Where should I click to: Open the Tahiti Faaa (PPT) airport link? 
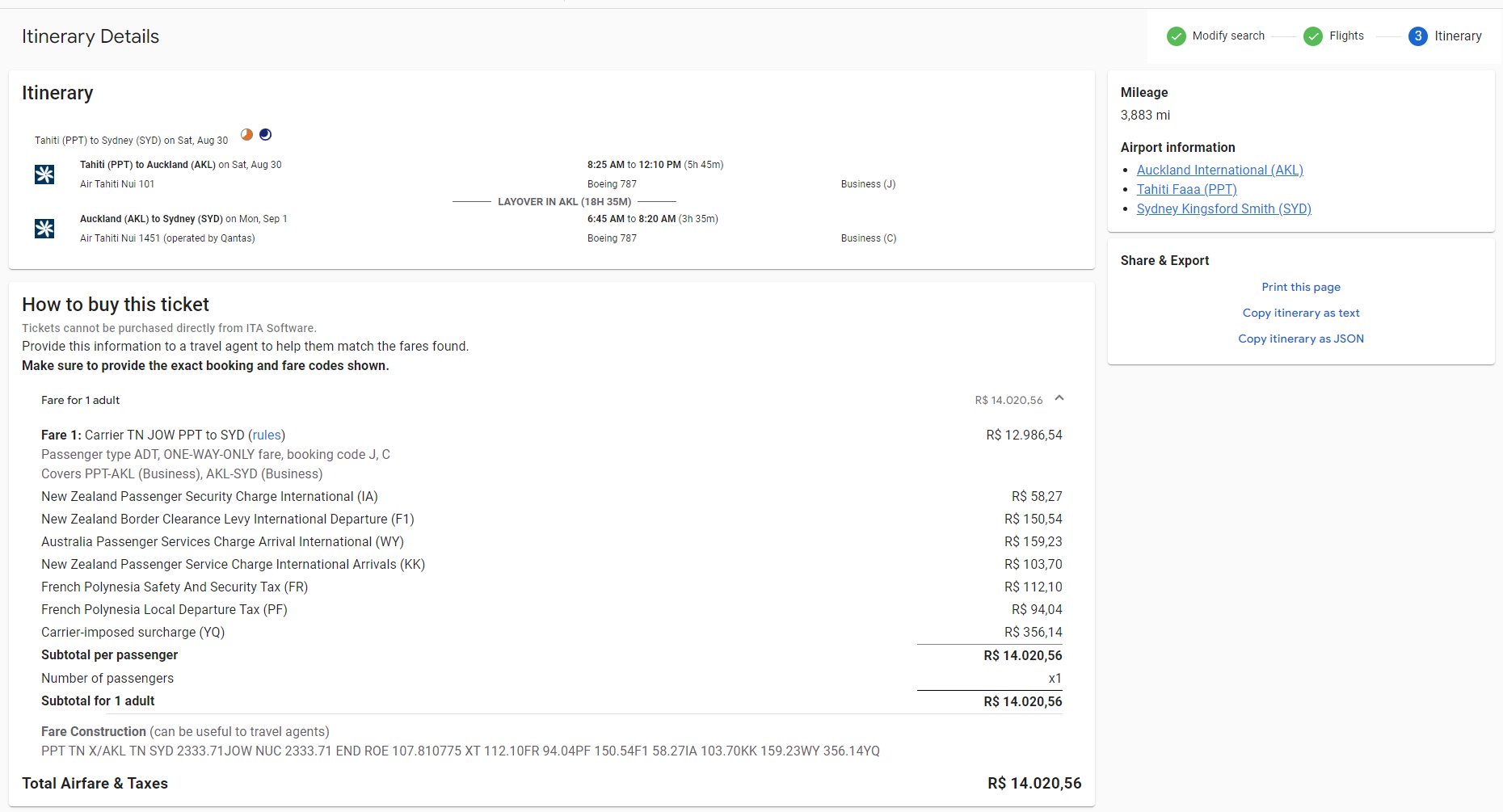pos(1186,189)
